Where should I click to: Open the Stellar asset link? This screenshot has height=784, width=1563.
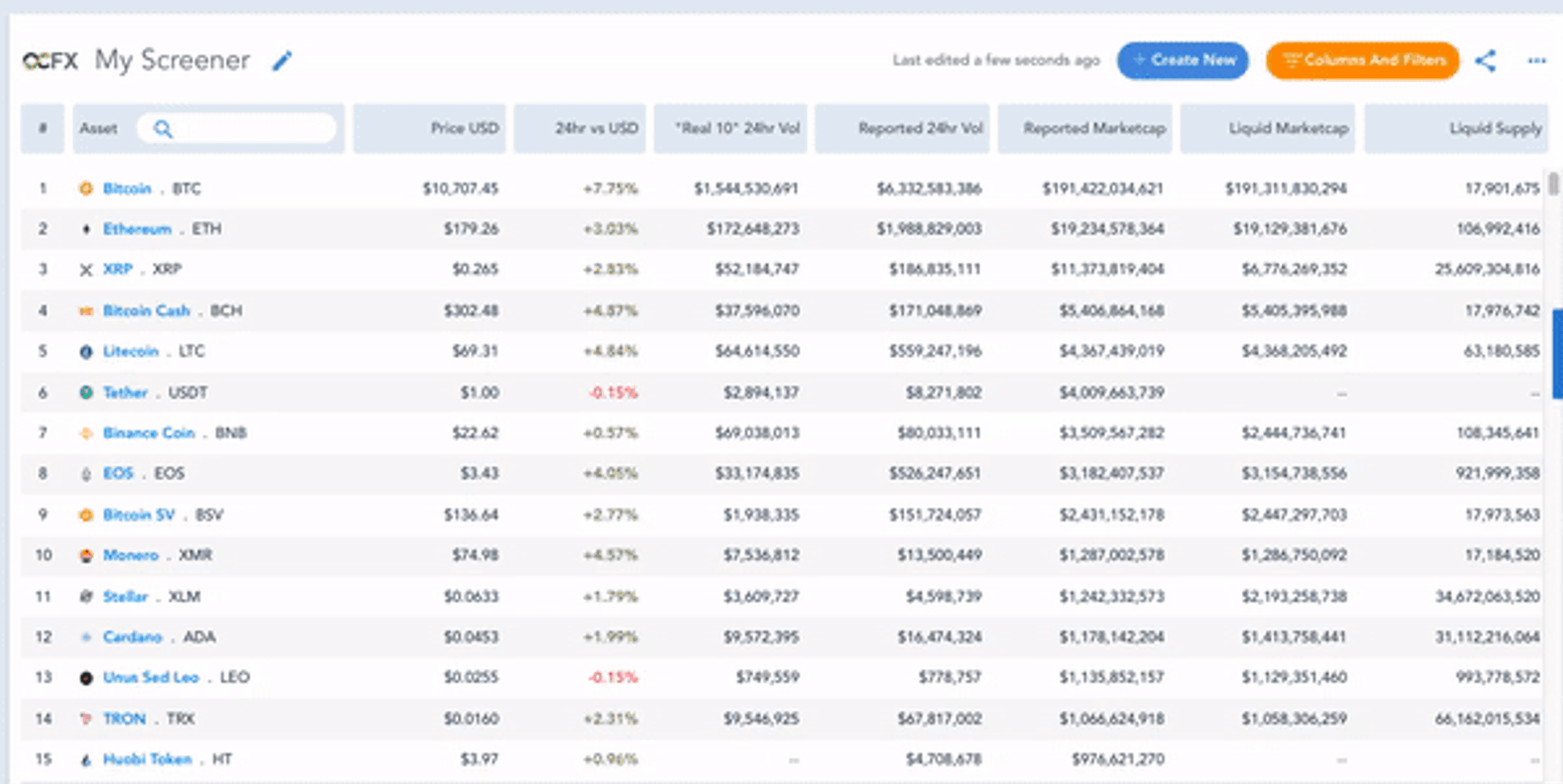point(126,597)
